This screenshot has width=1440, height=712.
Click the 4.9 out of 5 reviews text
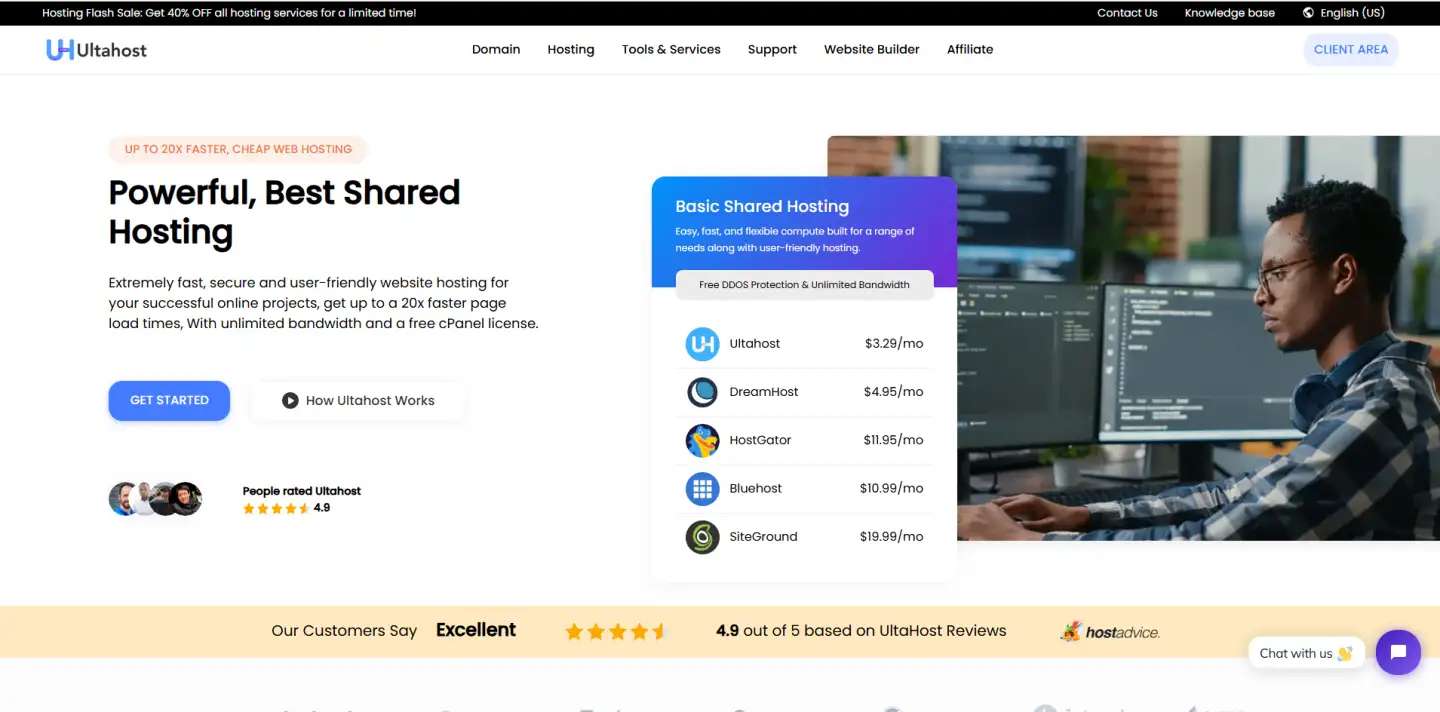(x=861, y=631)
